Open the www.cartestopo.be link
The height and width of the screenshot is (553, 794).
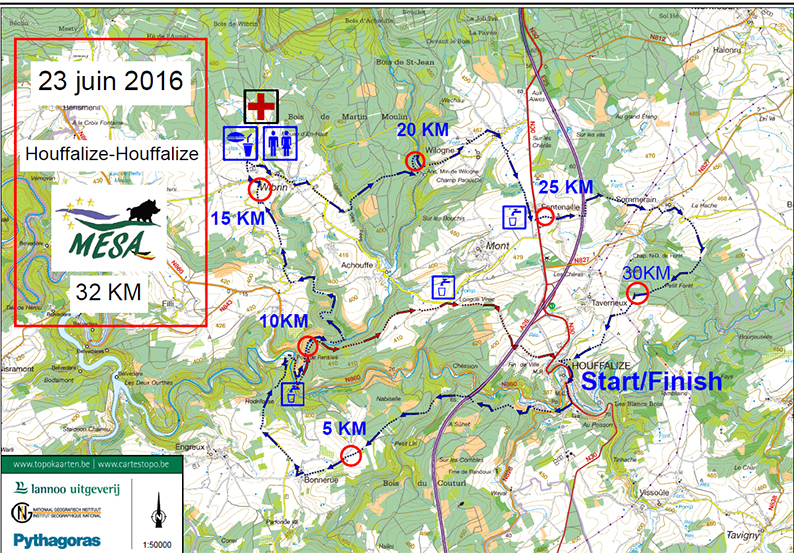133,464
